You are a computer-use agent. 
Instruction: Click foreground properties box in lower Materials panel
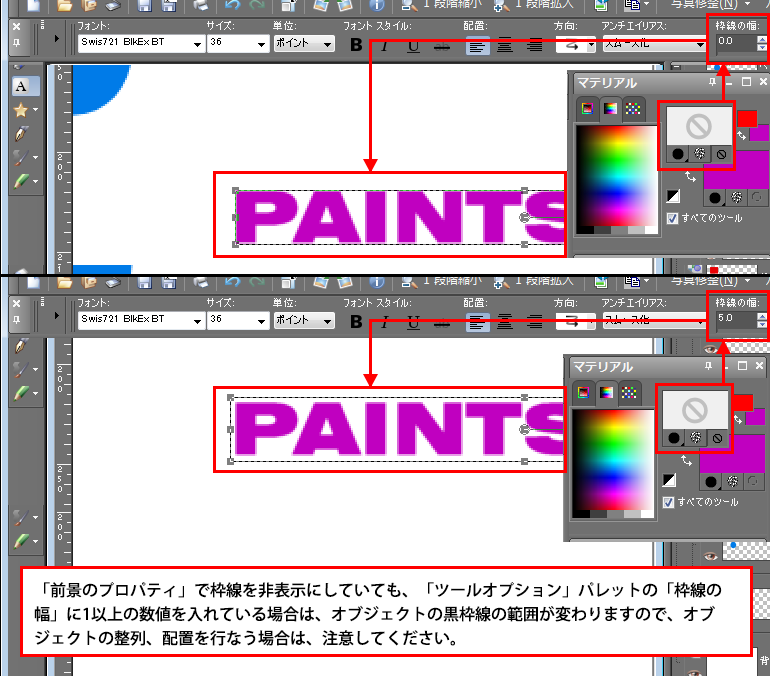[x=695, y=410]
